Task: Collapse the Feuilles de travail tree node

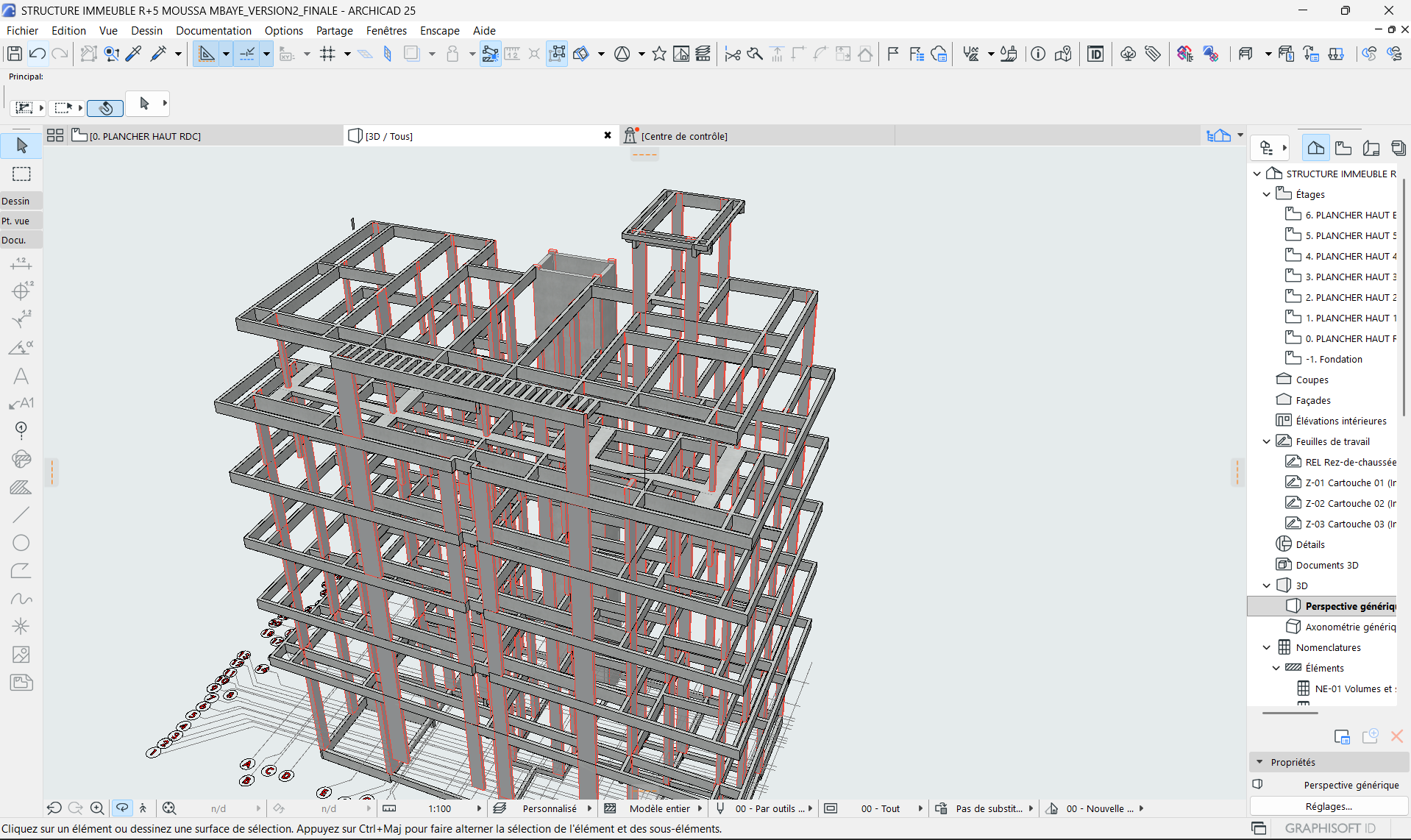Action: tap(1266, 441)
